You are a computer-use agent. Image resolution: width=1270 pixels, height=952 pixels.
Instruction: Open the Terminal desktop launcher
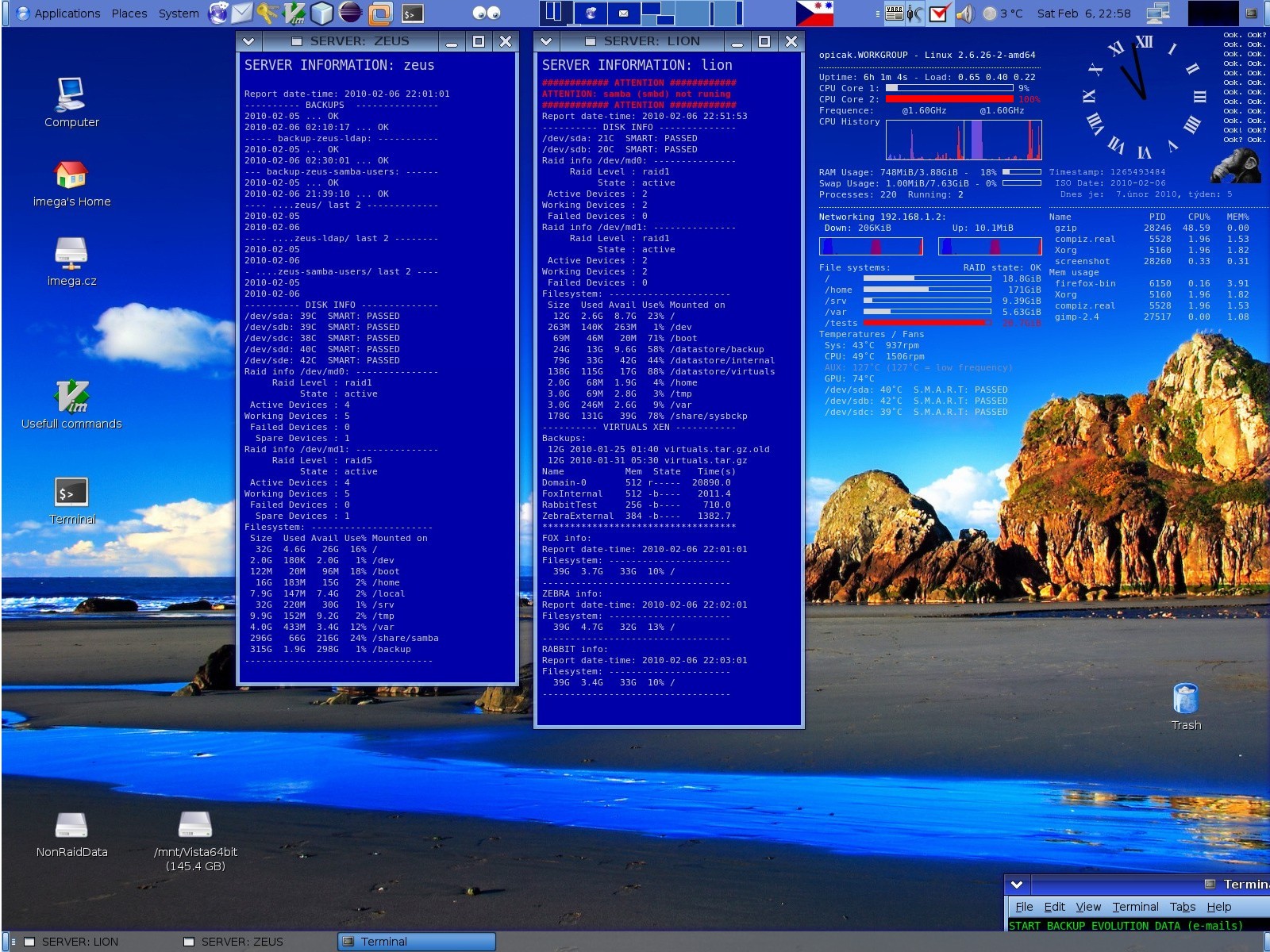point(71,501)
